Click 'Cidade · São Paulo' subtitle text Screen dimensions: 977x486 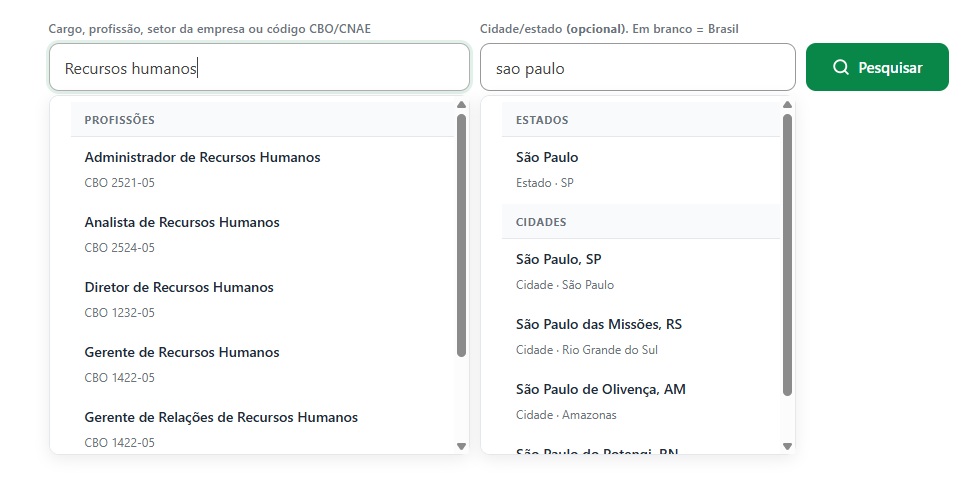click(565, 285)
